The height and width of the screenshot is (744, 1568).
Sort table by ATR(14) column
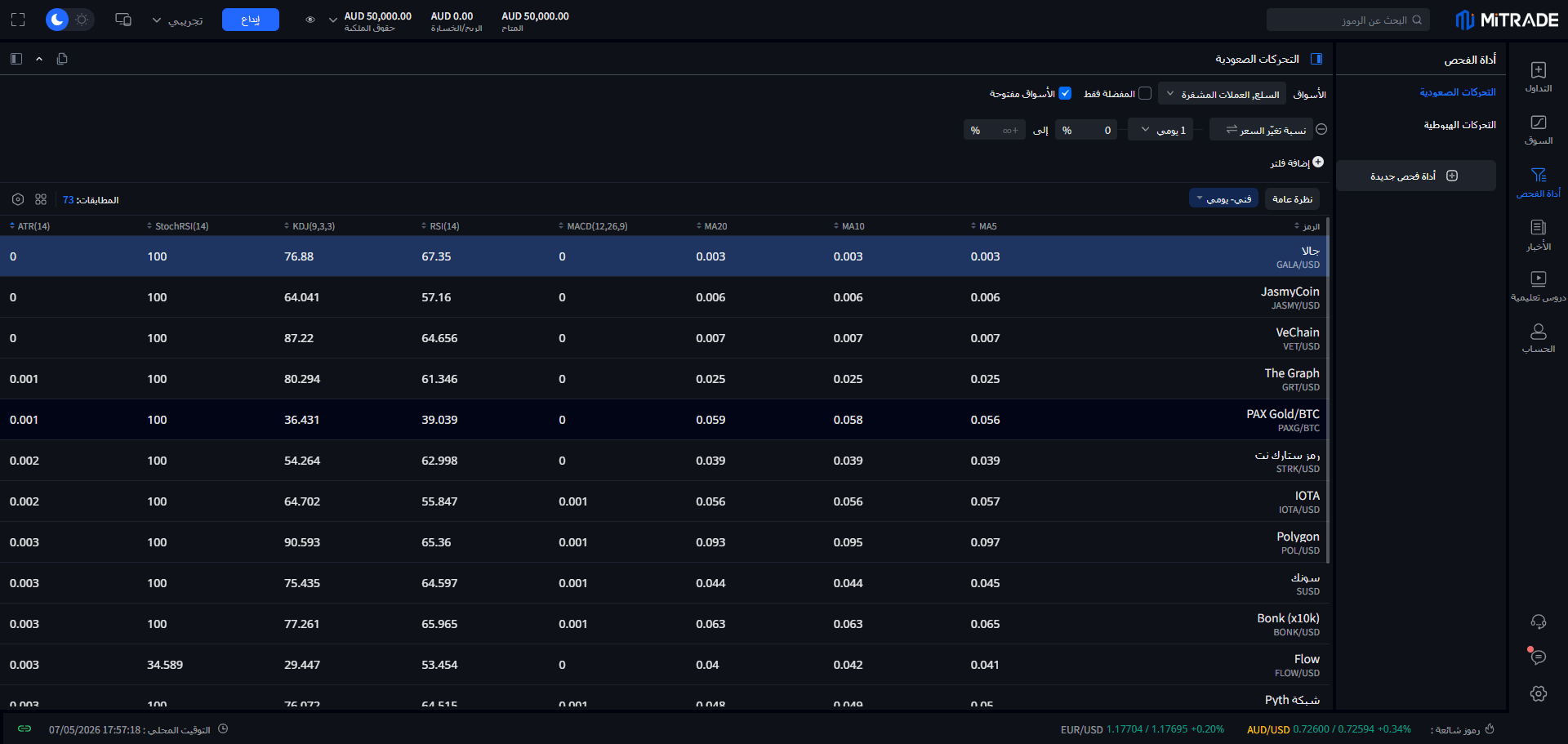tap(29, 226)
